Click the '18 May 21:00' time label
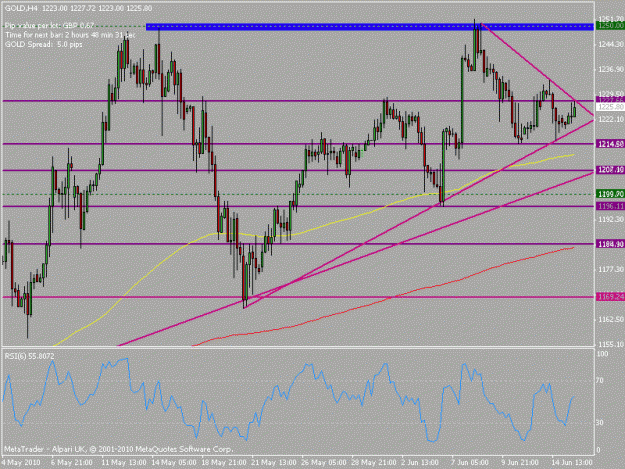The height and width of the screenshot is (469, 625). pyautogui.click(x=224, y=463)
